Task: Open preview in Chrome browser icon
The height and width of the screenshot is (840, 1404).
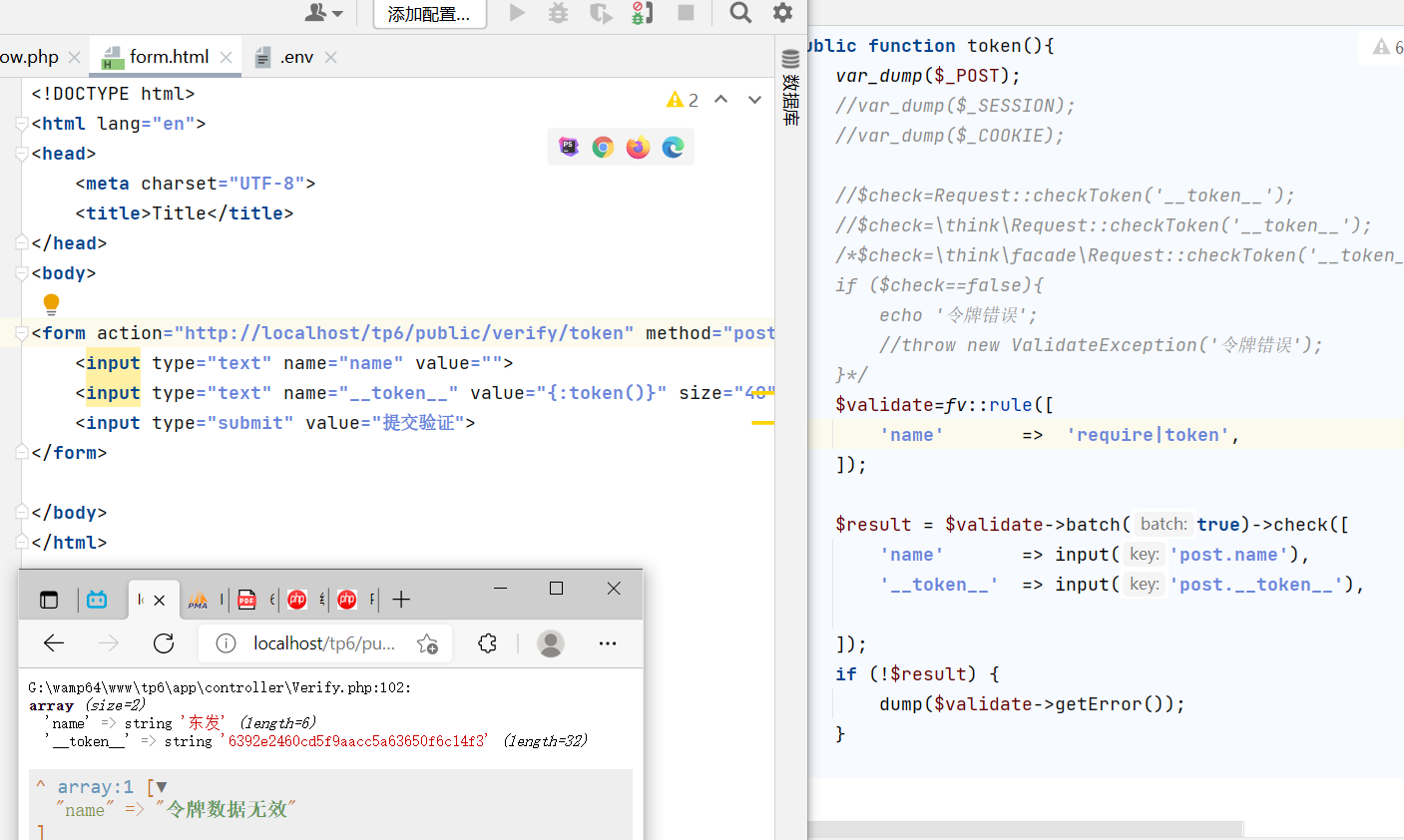Action: tap(603, 148)
